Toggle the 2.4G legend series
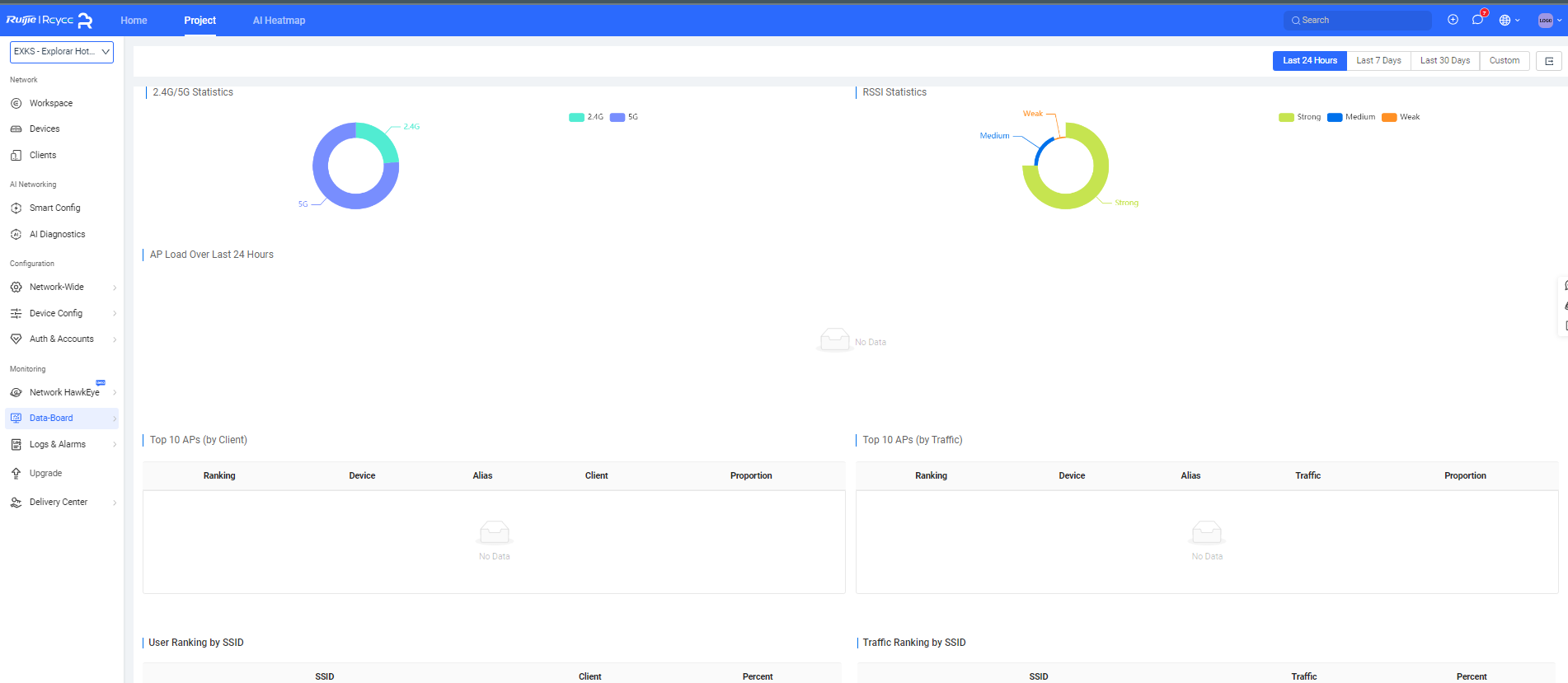This screenshot has height=683, width=1568. coord(586,117)
